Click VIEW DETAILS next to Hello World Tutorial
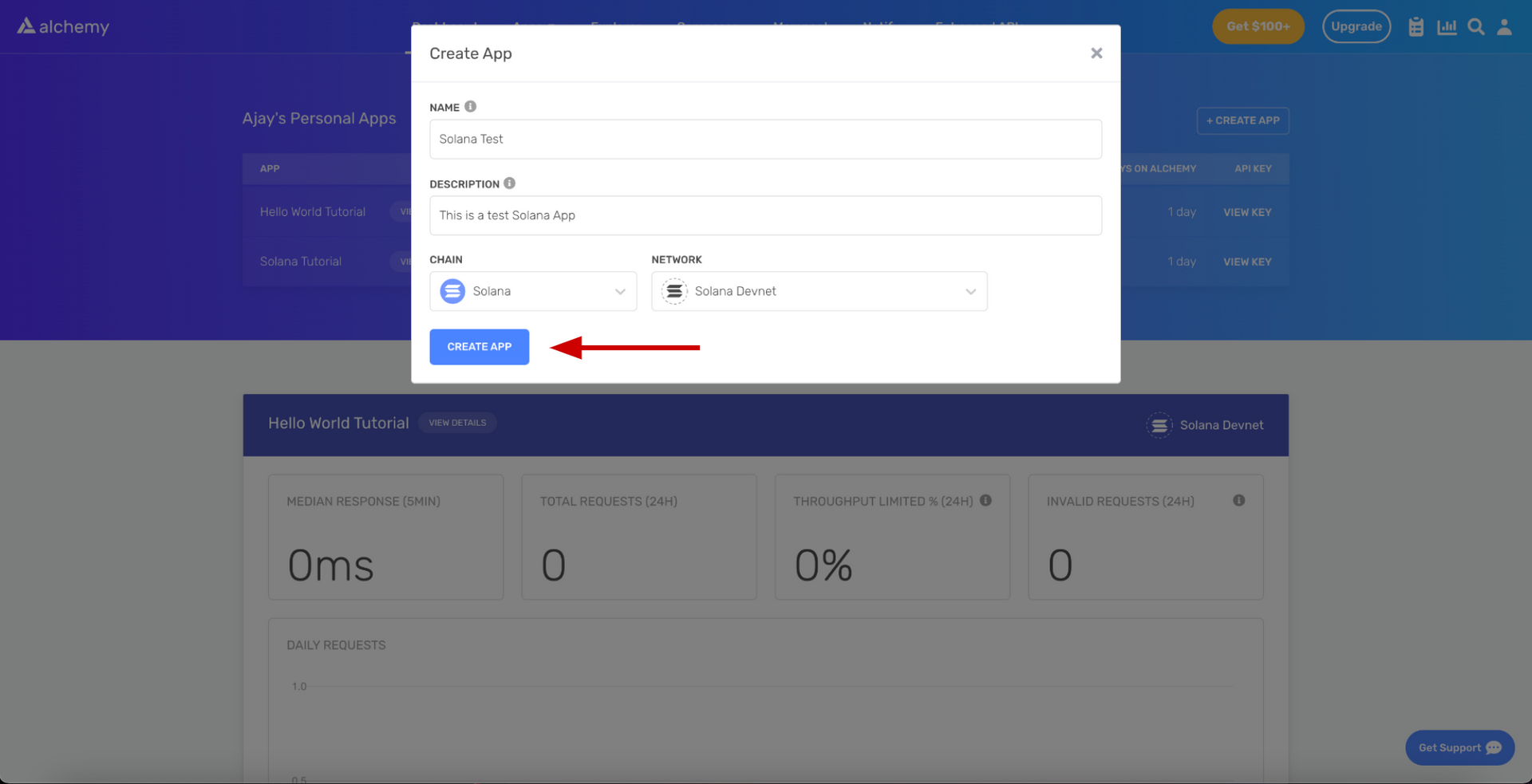 (x=457, y=423)
